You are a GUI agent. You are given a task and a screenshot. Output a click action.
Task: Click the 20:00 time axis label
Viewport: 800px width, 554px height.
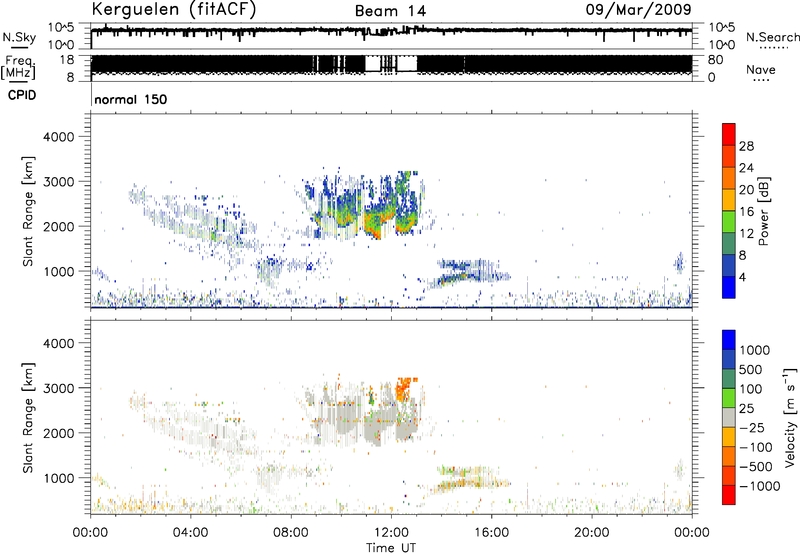click(592, 533)
